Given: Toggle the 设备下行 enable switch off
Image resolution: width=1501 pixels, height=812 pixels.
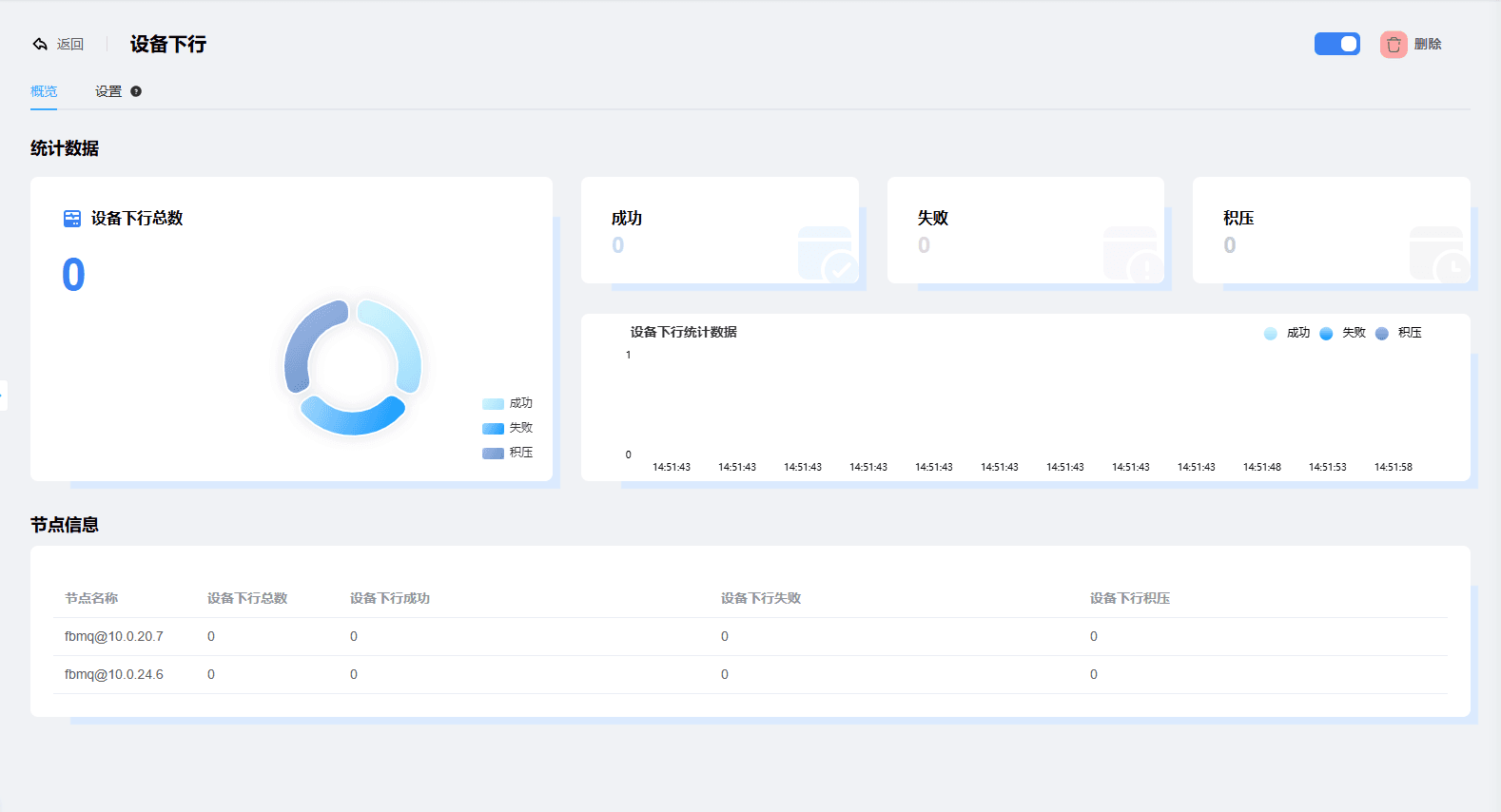Looking at the screenshot, I should tap(1337, 44).
